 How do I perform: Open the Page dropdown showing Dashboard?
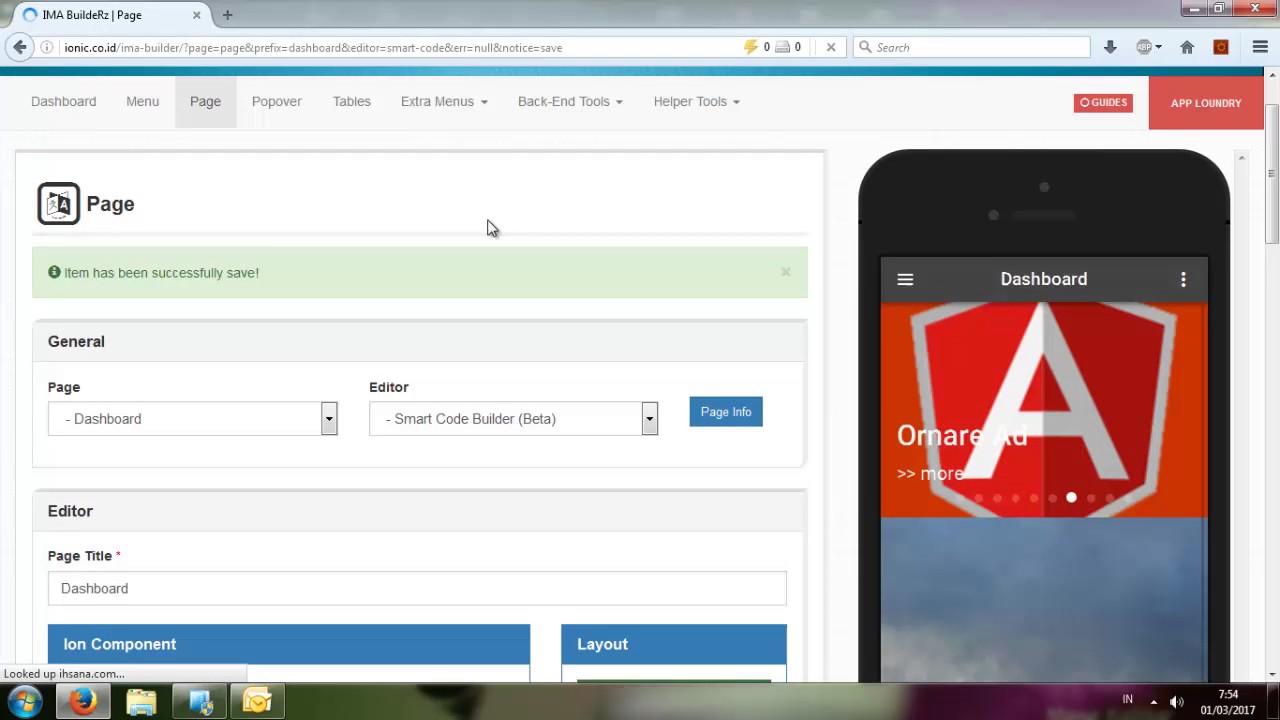click(193, 419)
